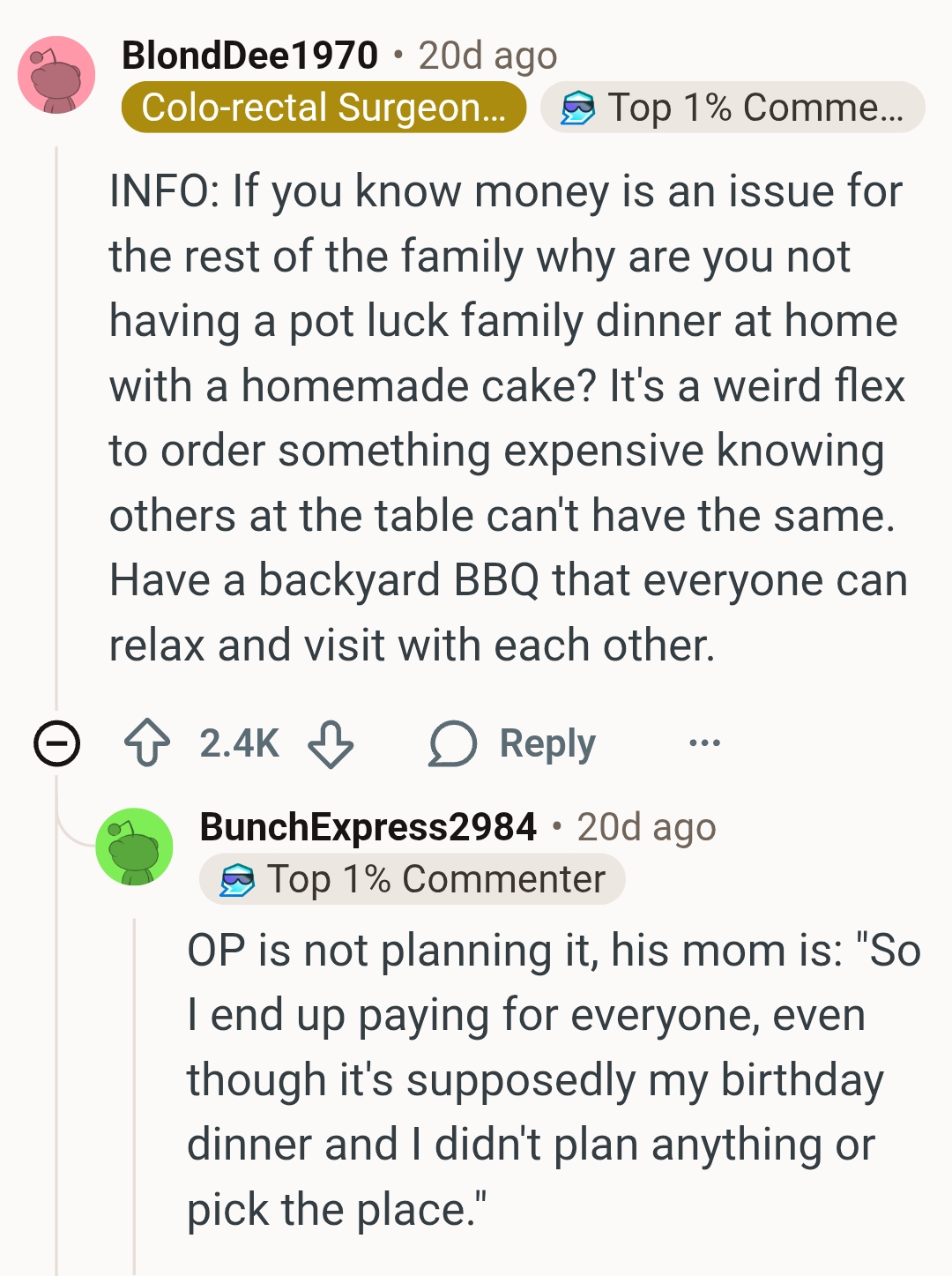This screenshot has width=952, height=1276.
Task: Open the BlondDee1970 username profile link
Action: pos(249,55)
